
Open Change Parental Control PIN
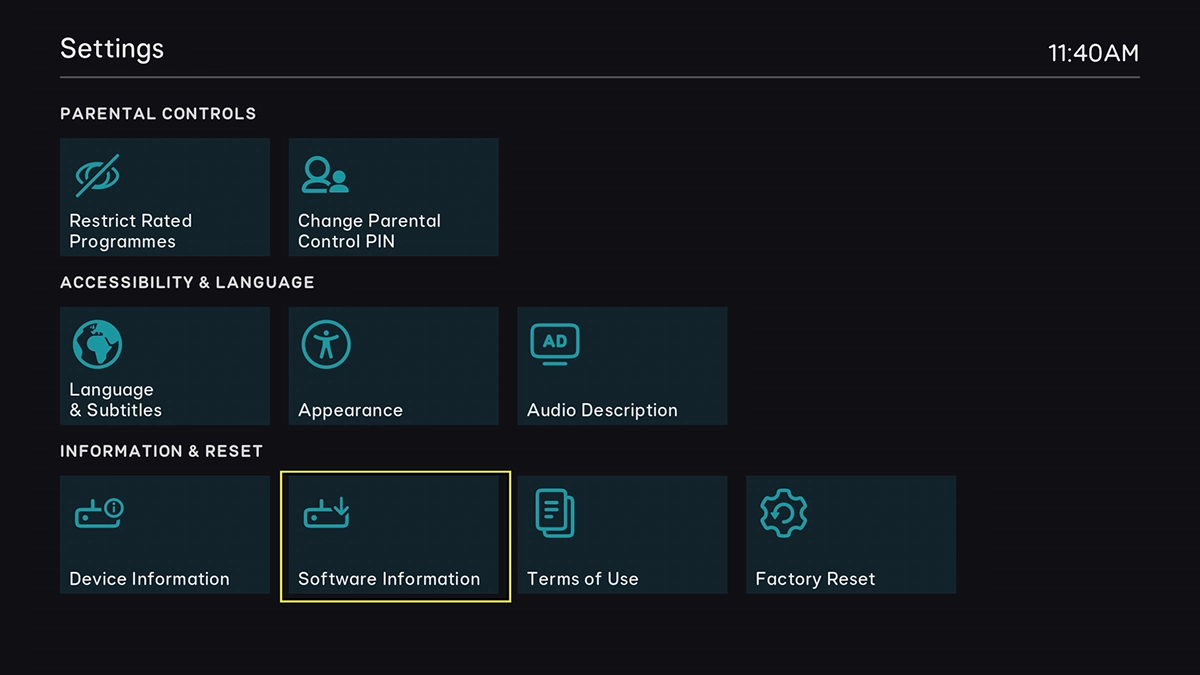[x=393, y=197]
